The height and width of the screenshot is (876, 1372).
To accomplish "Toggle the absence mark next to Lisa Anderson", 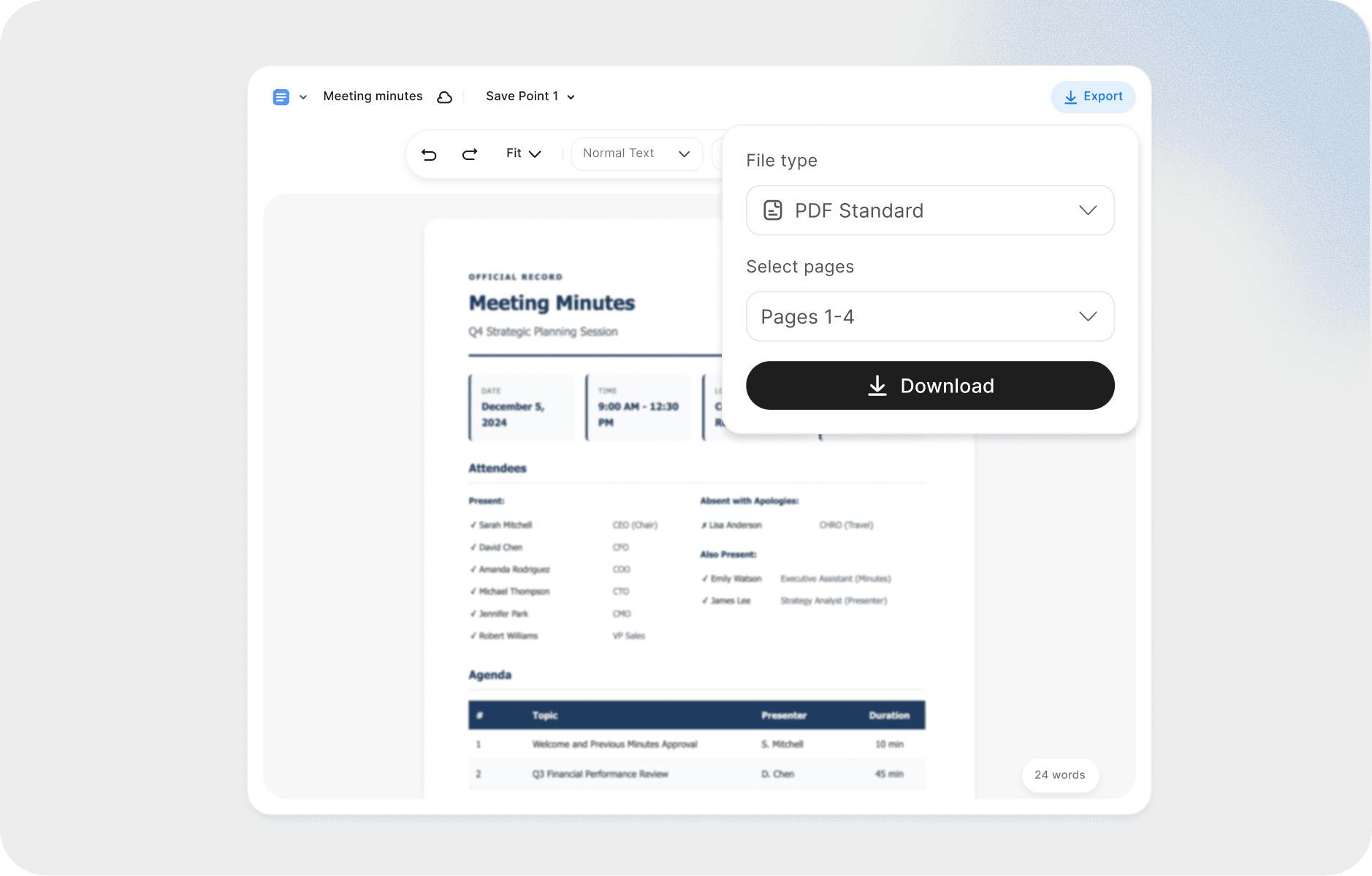I will point(704,525).
